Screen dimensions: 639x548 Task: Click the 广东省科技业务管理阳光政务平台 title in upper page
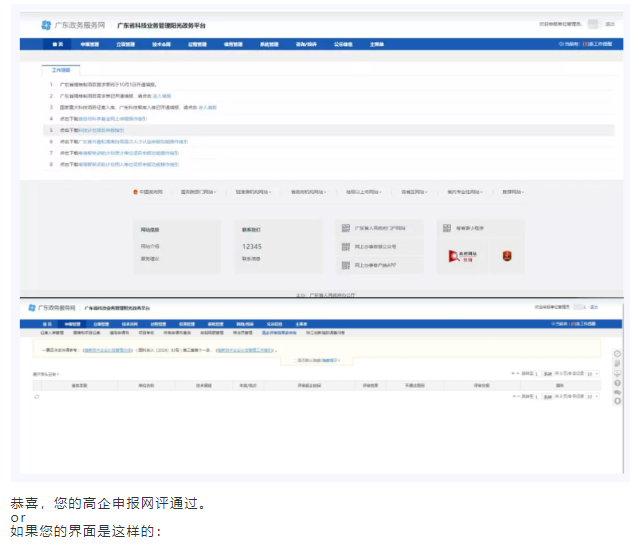coord(161,26)
